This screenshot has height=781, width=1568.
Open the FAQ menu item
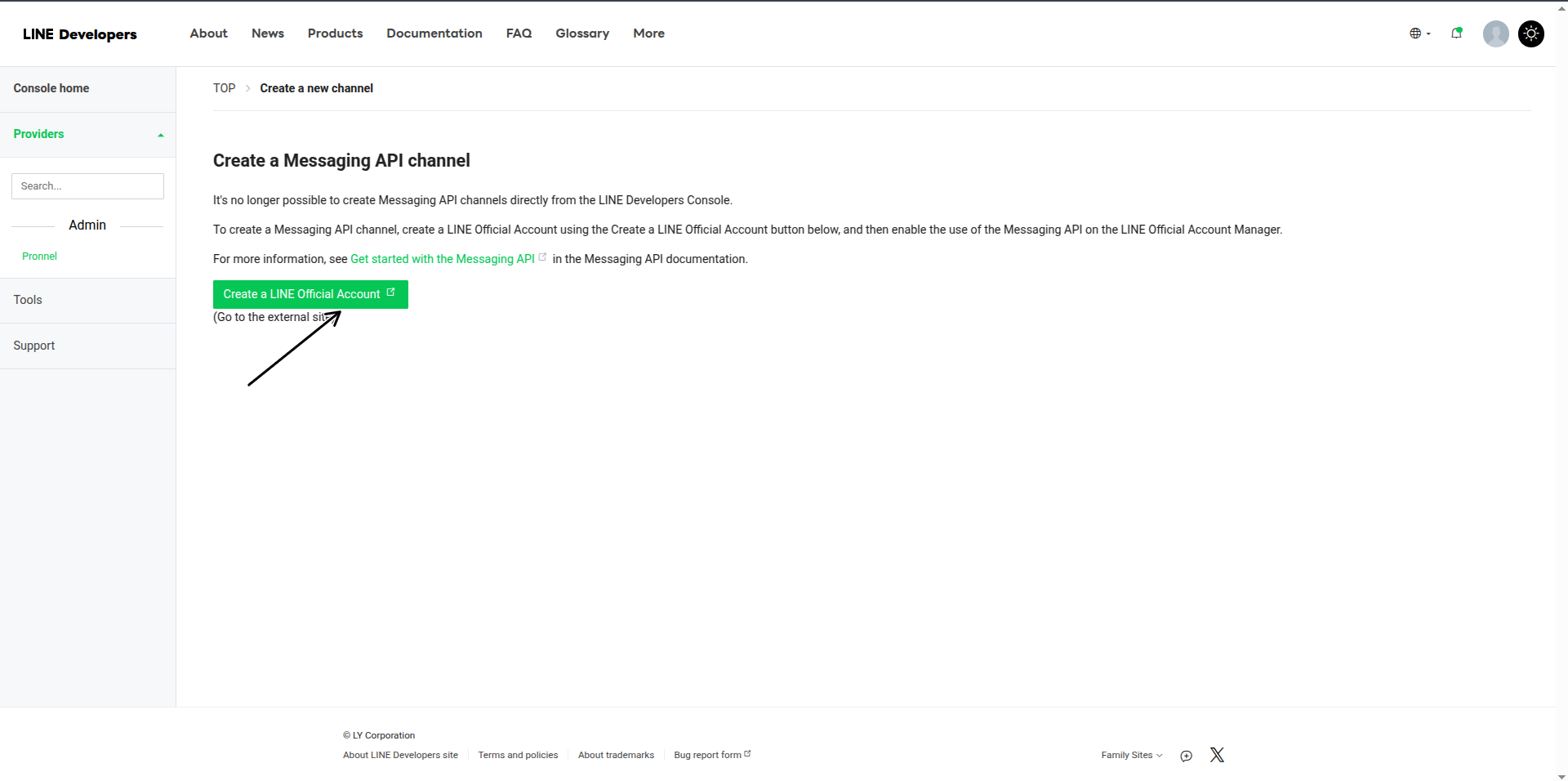(x=519, y=33)
